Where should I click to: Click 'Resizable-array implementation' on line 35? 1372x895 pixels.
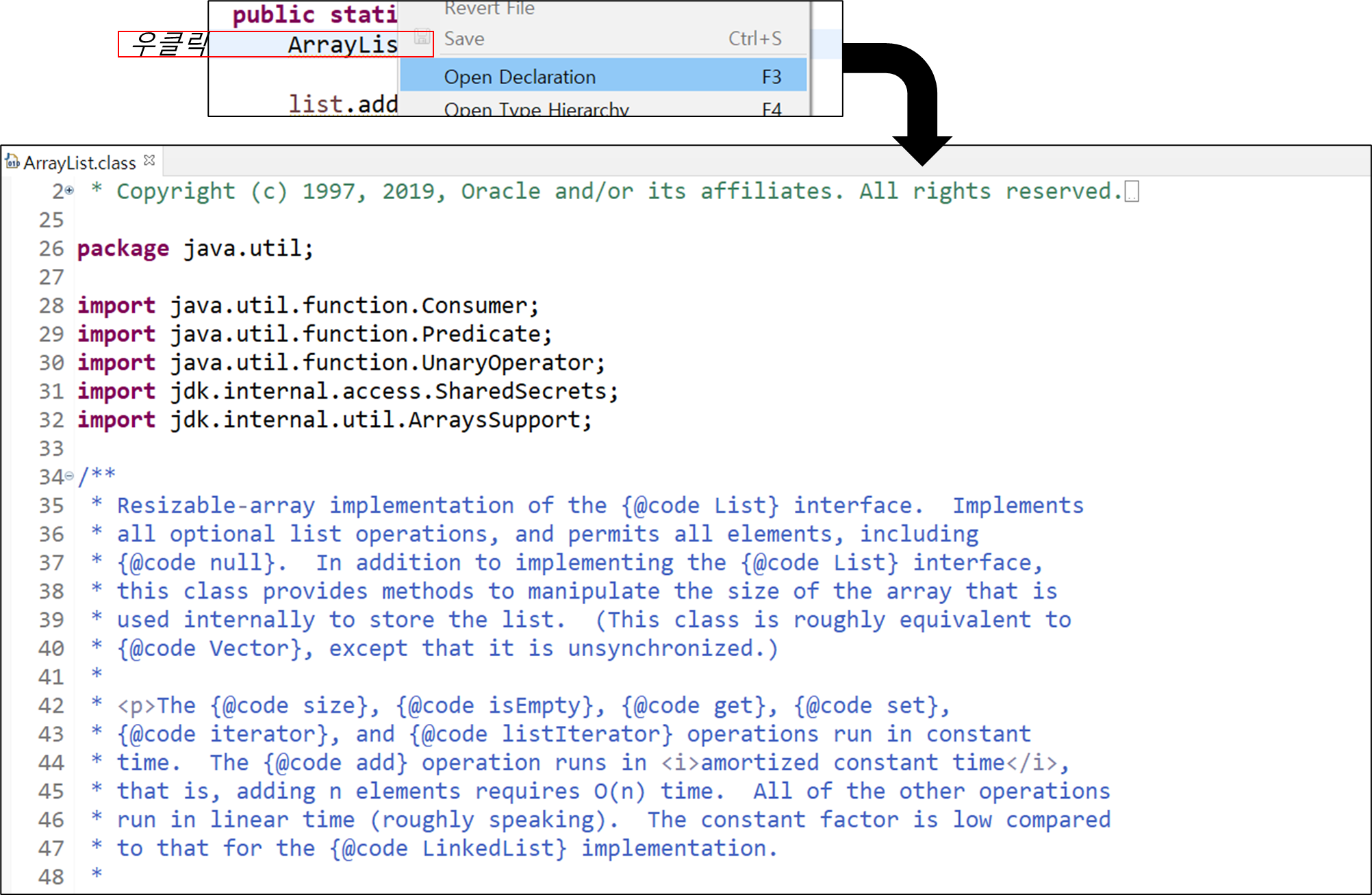(316, 506)
